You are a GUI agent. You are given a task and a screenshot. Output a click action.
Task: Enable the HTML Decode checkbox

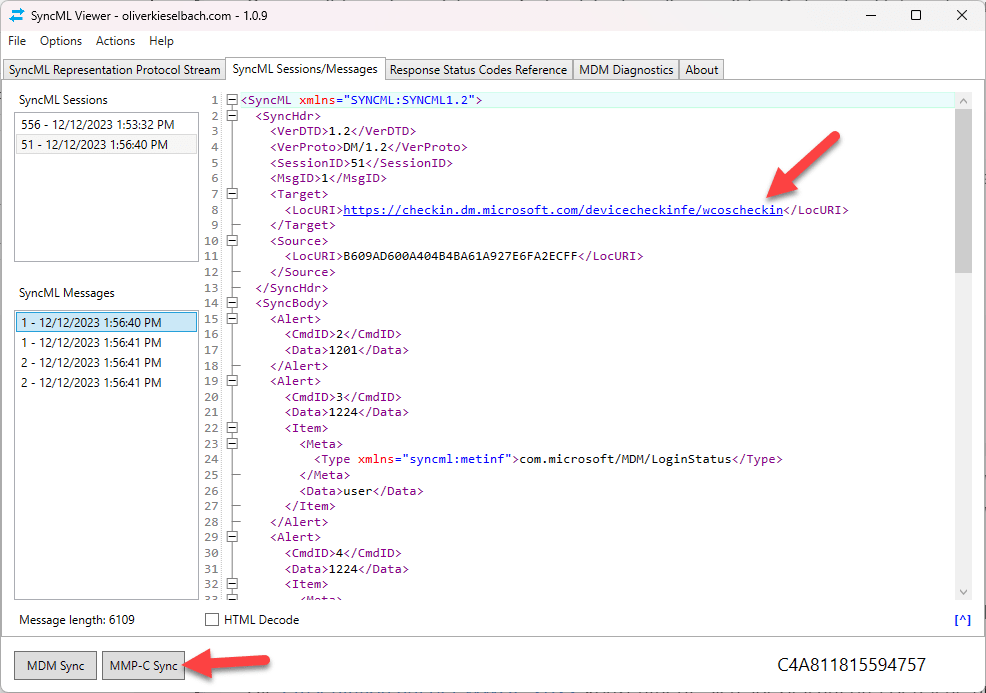[211, 619]
